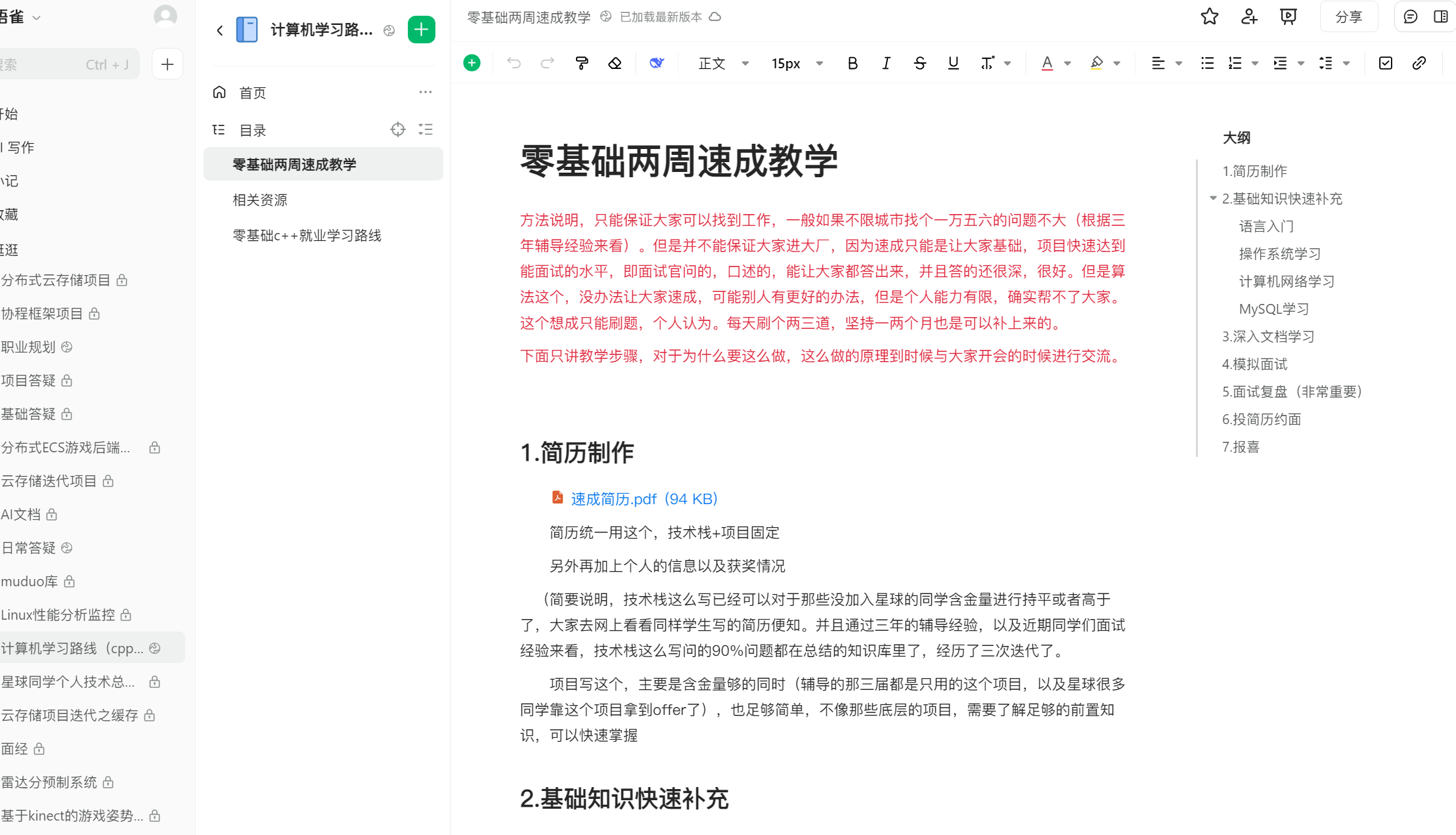
Task: Click the add collaborator icon
Action: (x=1248, y=17)
